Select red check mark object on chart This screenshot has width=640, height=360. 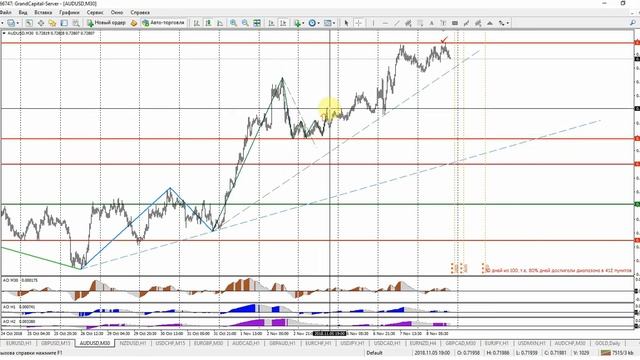[x=444, y=40]
